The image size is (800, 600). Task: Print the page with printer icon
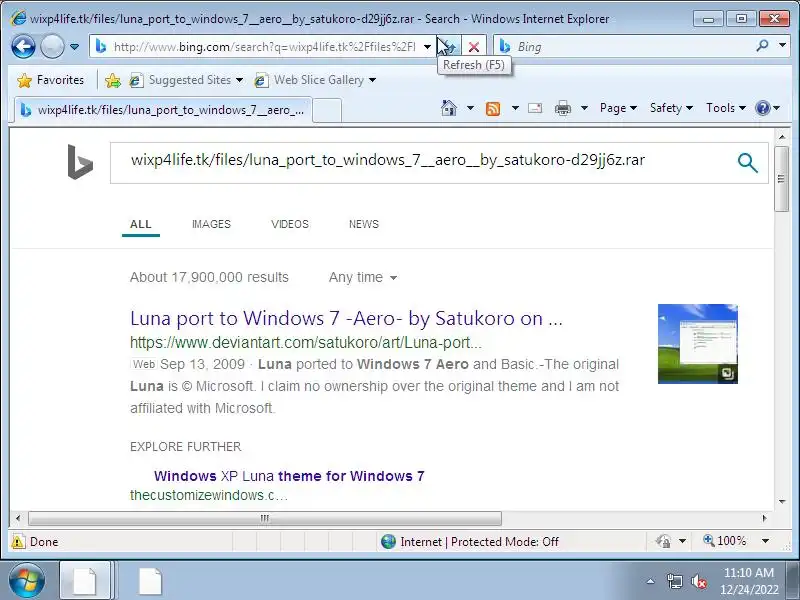coord(563,108)
